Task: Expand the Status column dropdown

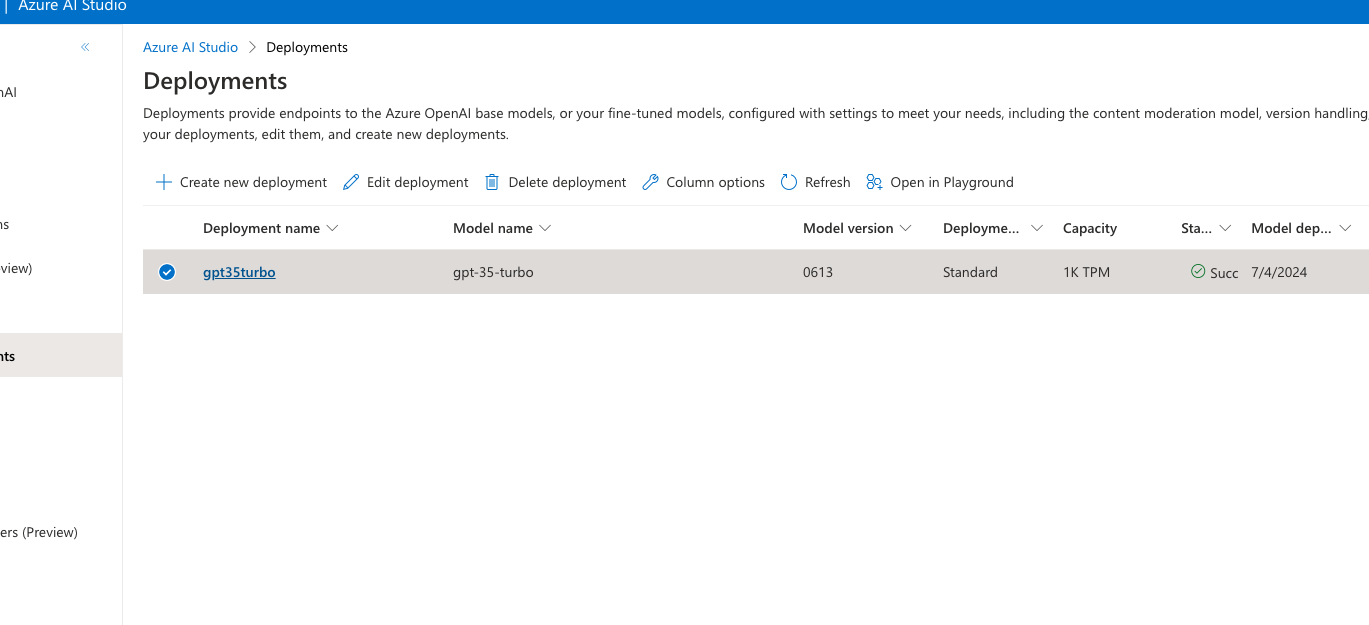Action: [1227, 228]
